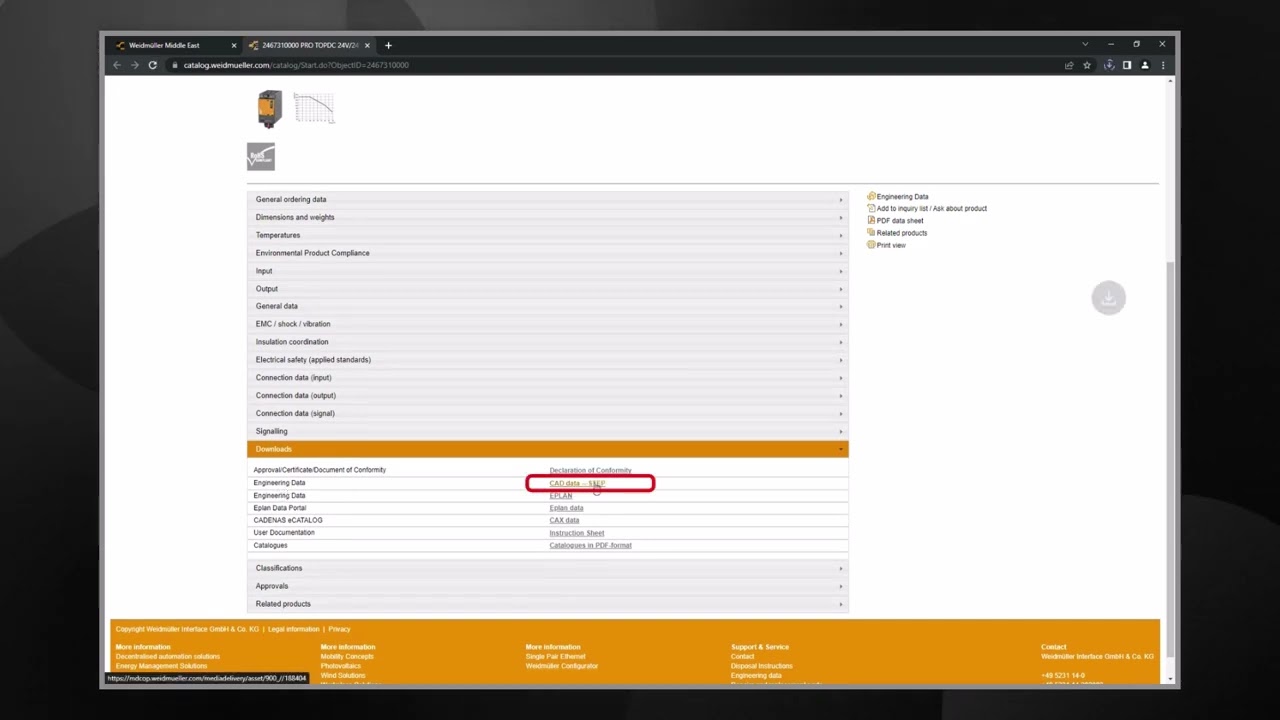
Task: Open the browser profile avatar icon
Action: (x=1145, y=65)
